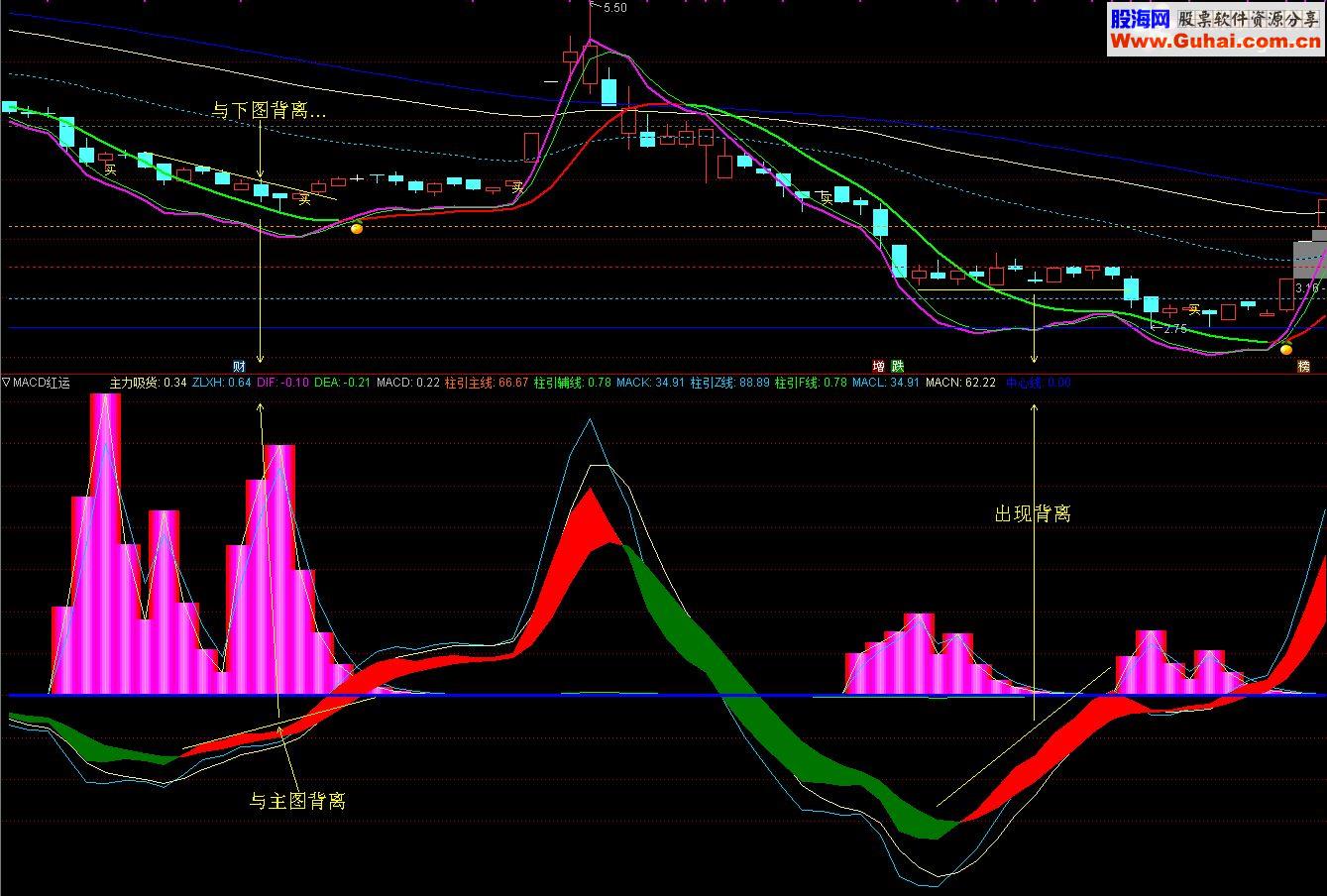Open the 跌 info marker
The height and width of the screenshot is (896, 1327).
[897, 366]
